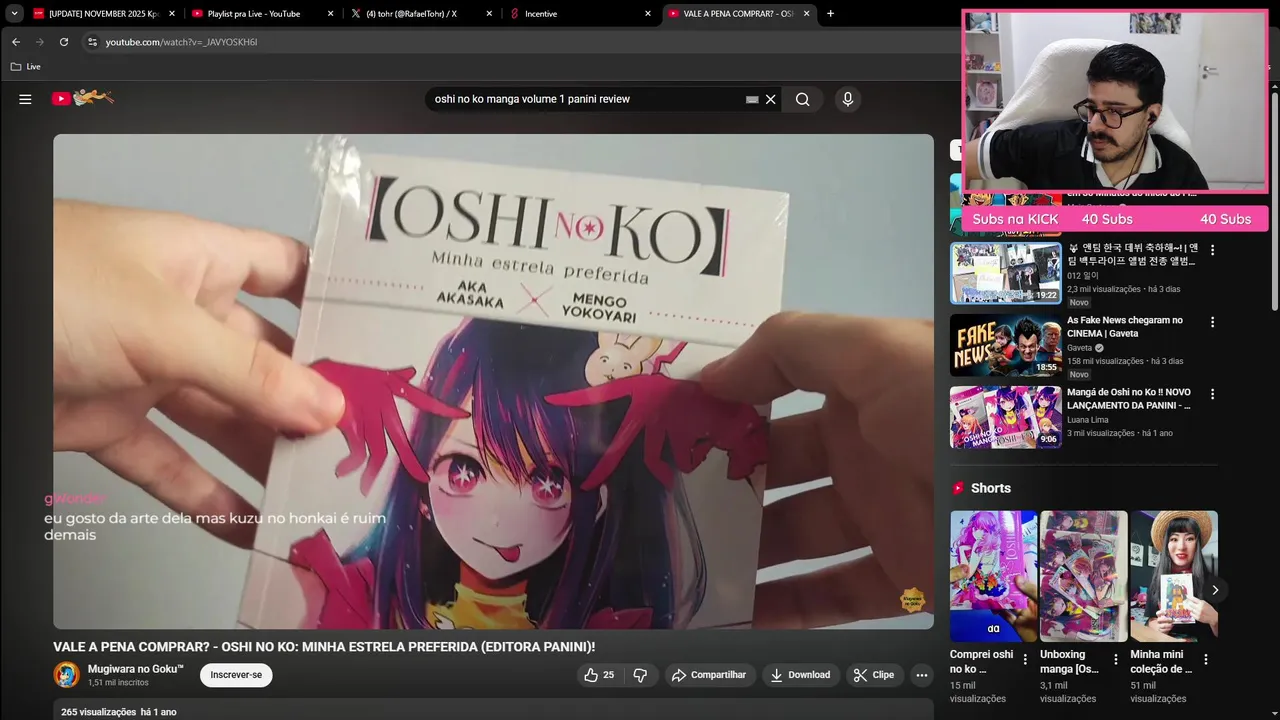Go back in browser history

pyautogui.click(x=16, y=42)
